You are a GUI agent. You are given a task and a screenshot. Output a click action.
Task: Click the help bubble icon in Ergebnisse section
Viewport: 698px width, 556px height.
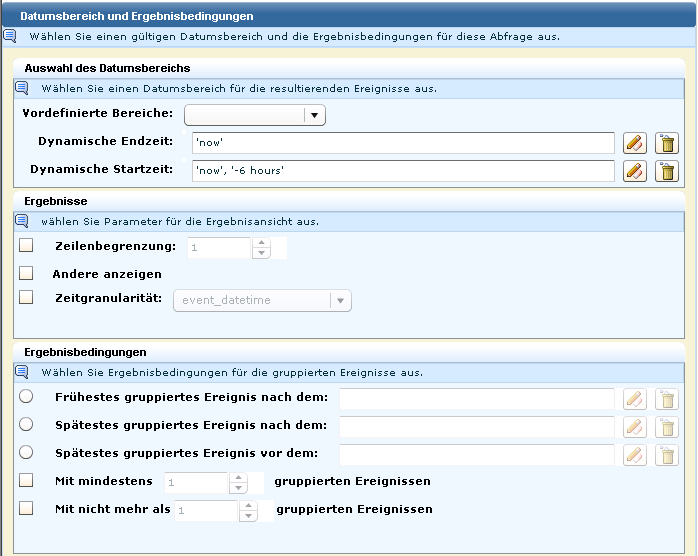tap(22, 221)
